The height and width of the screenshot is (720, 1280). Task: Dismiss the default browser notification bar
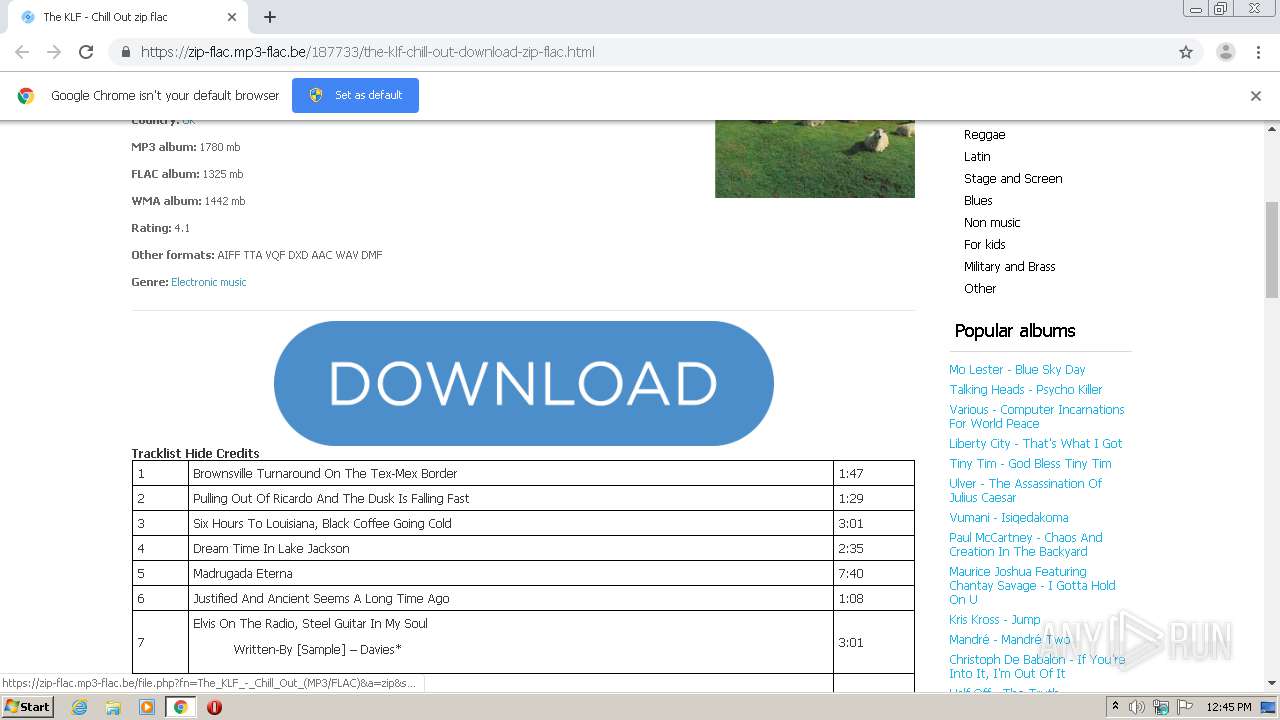(1256, 96)
